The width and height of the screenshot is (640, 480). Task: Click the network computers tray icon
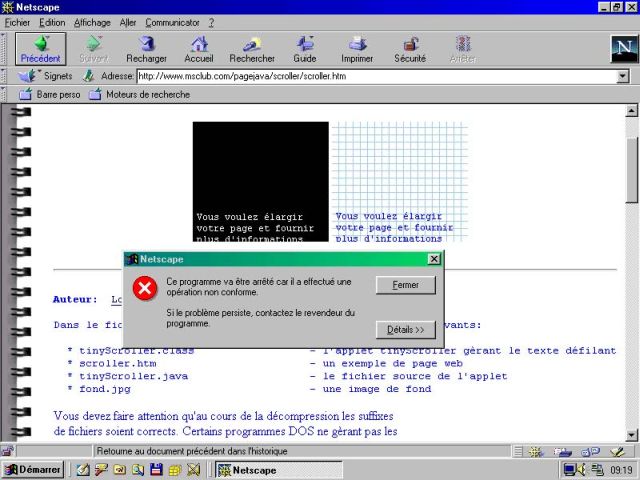597,470
